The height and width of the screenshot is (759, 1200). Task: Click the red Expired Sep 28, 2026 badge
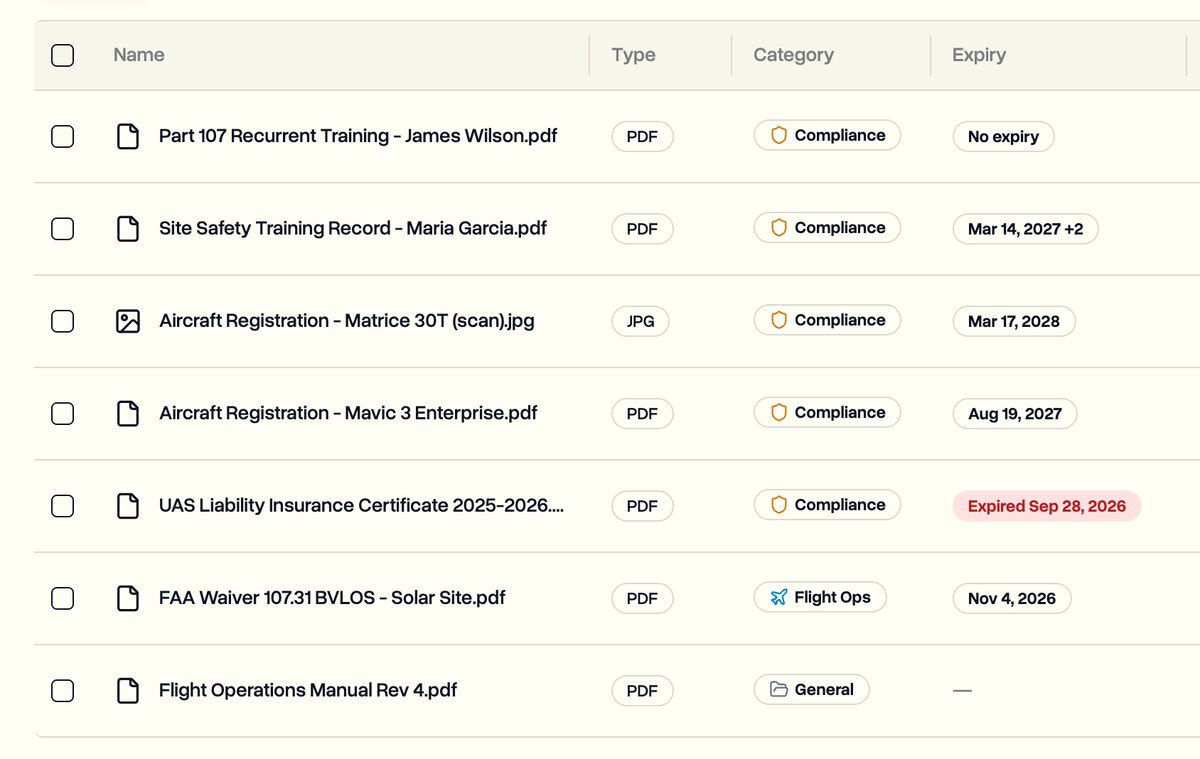pos(1047,506)
